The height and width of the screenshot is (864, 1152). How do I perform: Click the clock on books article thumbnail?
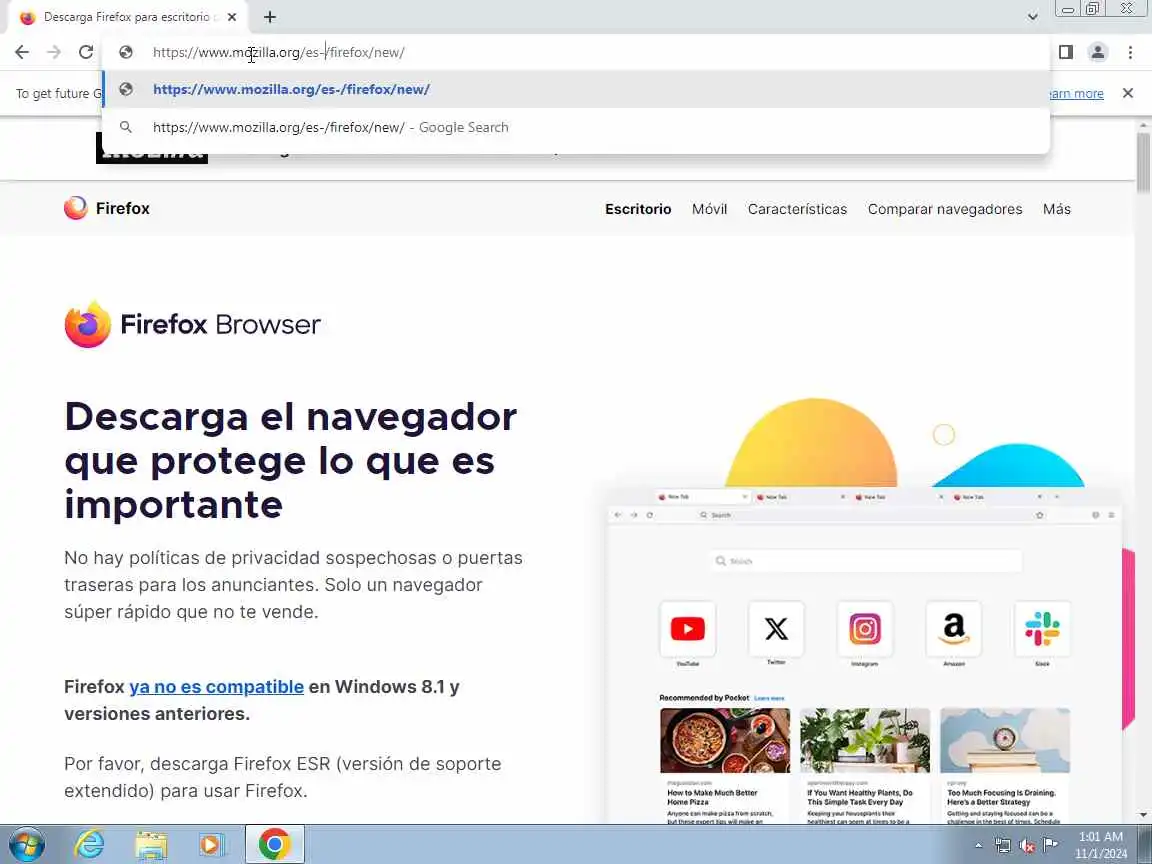tap(1004, 741)
